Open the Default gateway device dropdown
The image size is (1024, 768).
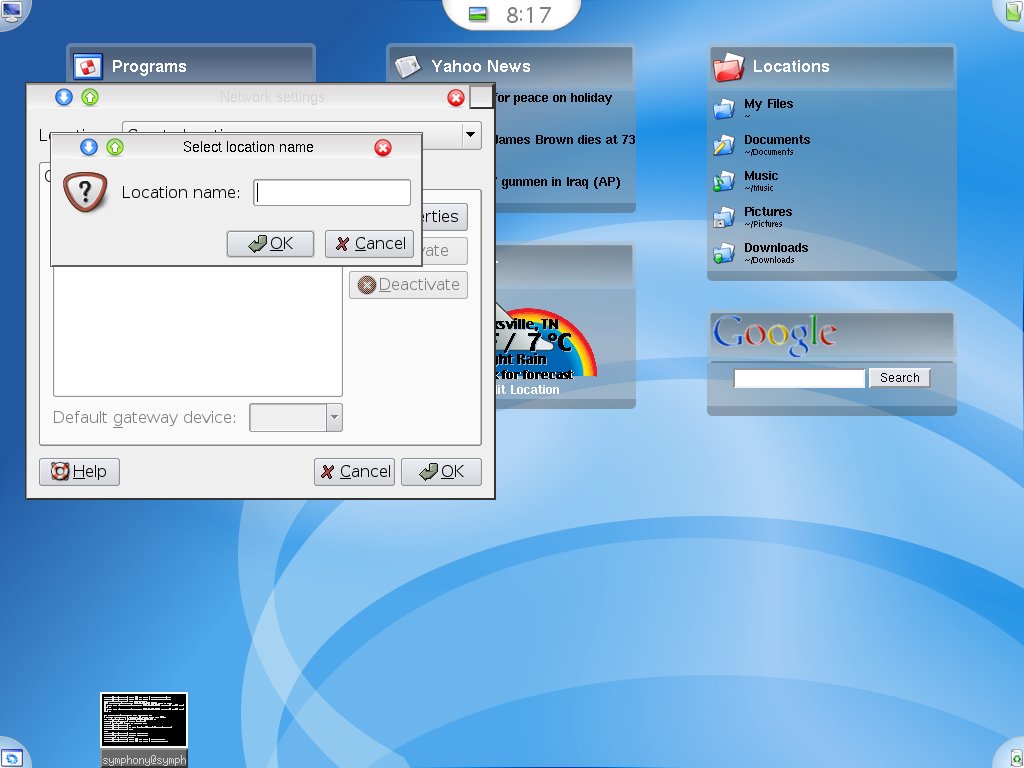click(x=334, y=418)
